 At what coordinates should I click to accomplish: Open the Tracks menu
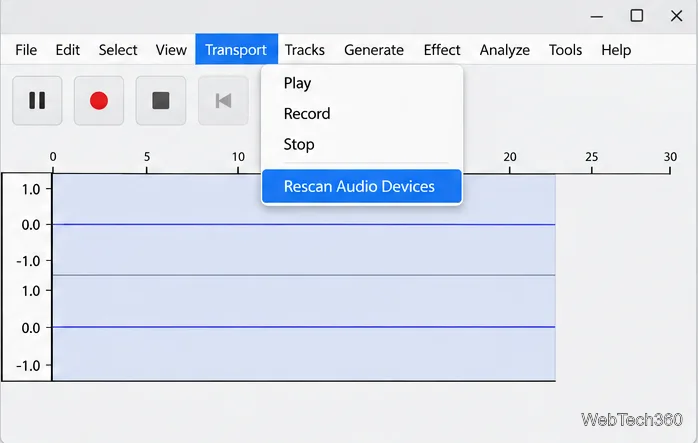(304, 50)
